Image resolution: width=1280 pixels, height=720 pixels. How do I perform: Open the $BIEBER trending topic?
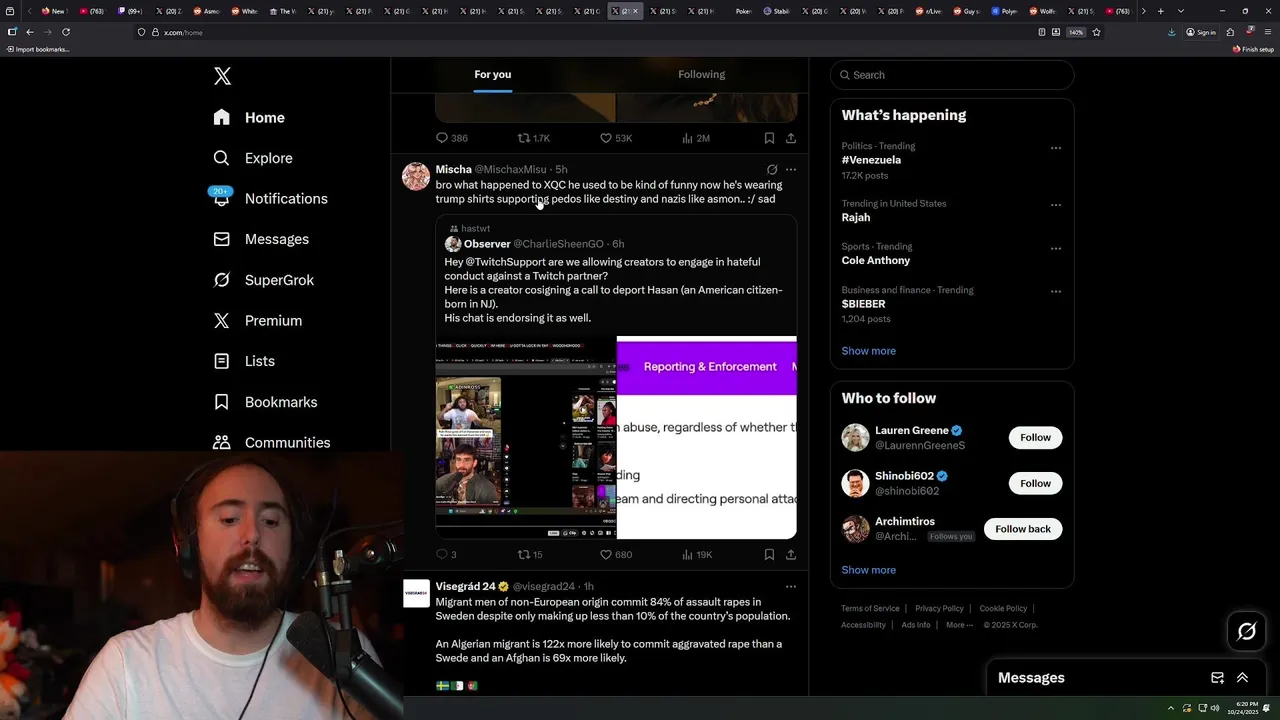pos(863,304)
